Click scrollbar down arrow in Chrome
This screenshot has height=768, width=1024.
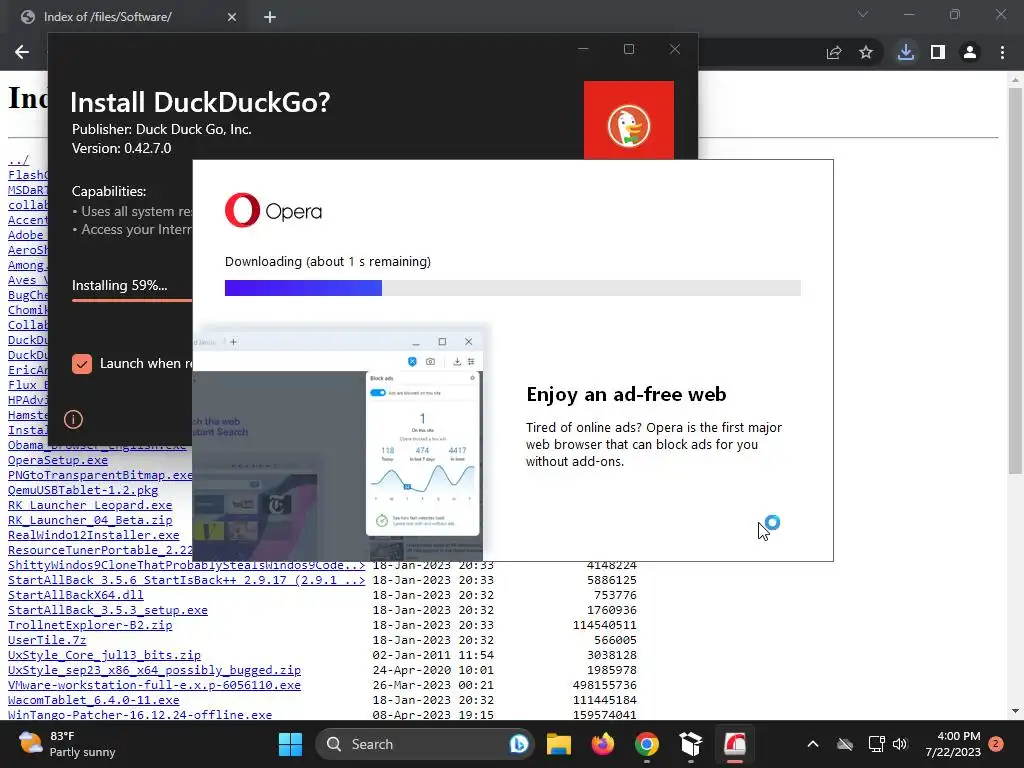click(1015, 711)
